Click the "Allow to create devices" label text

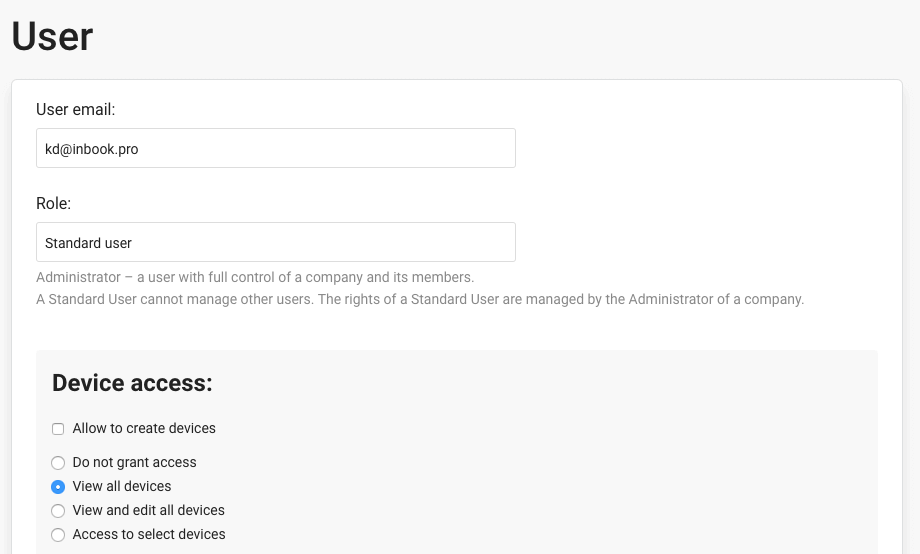coord(144,428)
